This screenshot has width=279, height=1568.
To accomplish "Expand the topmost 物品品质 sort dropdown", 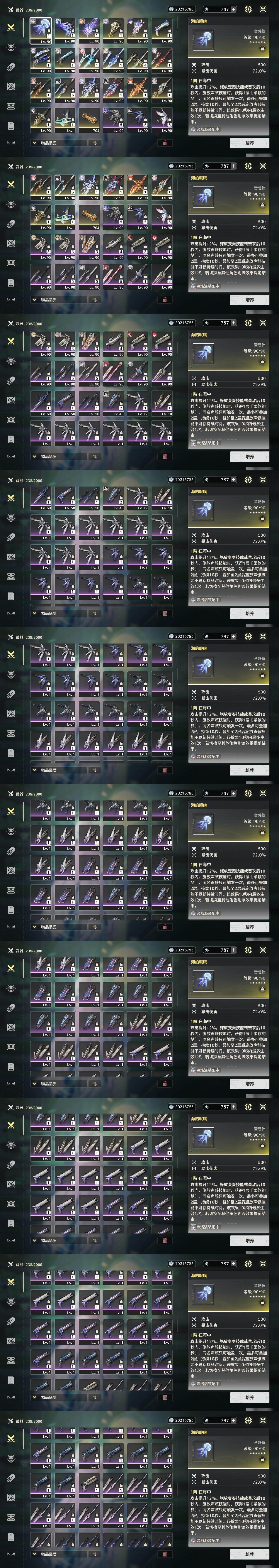I will click(58, 143).
